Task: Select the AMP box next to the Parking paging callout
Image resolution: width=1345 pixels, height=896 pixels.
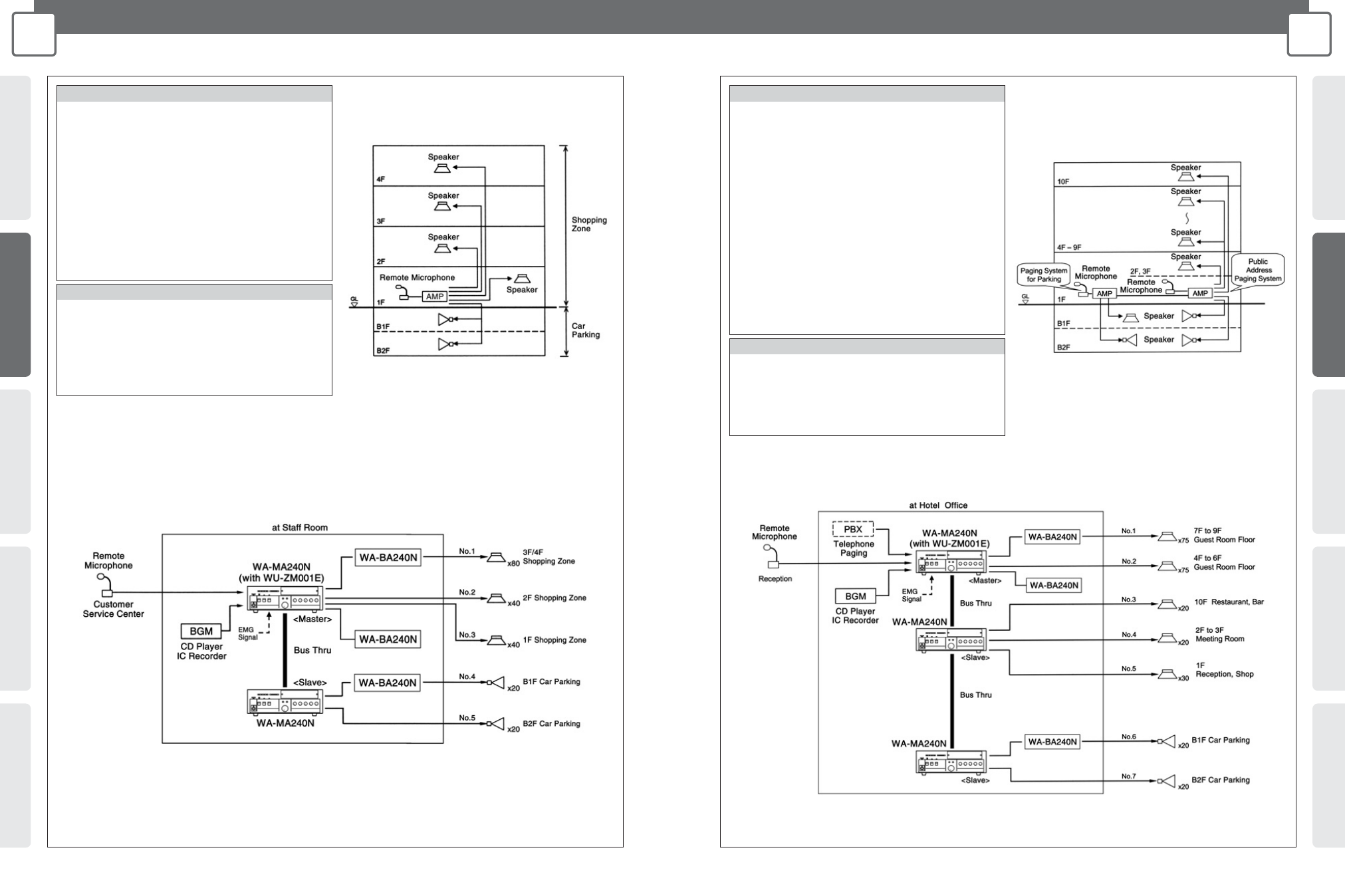Action: 1104,294
